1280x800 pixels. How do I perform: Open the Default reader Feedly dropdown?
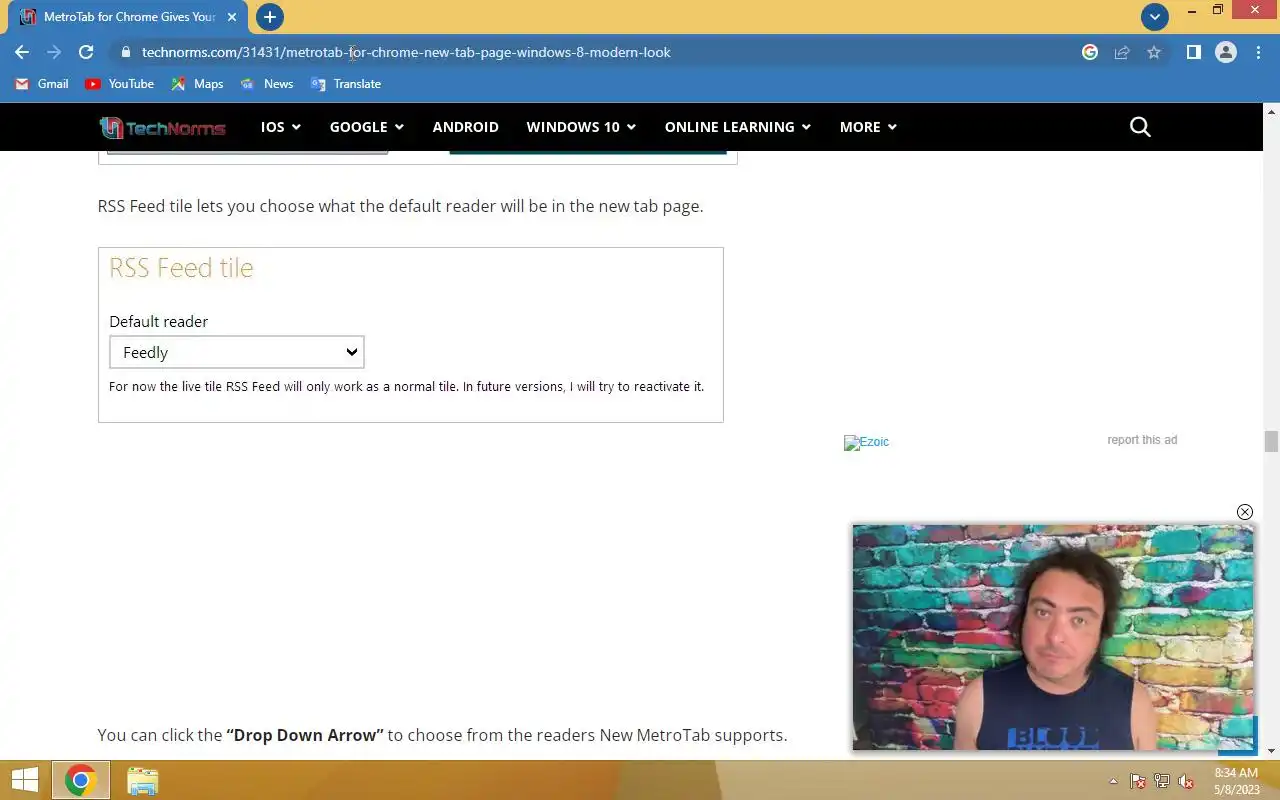[x=237, y=352]
